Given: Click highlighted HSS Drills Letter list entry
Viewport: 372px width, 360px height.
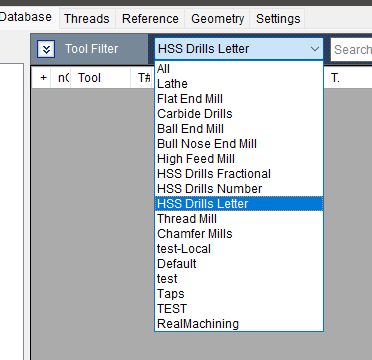Looking at the screenshot, I should [239, 204].
